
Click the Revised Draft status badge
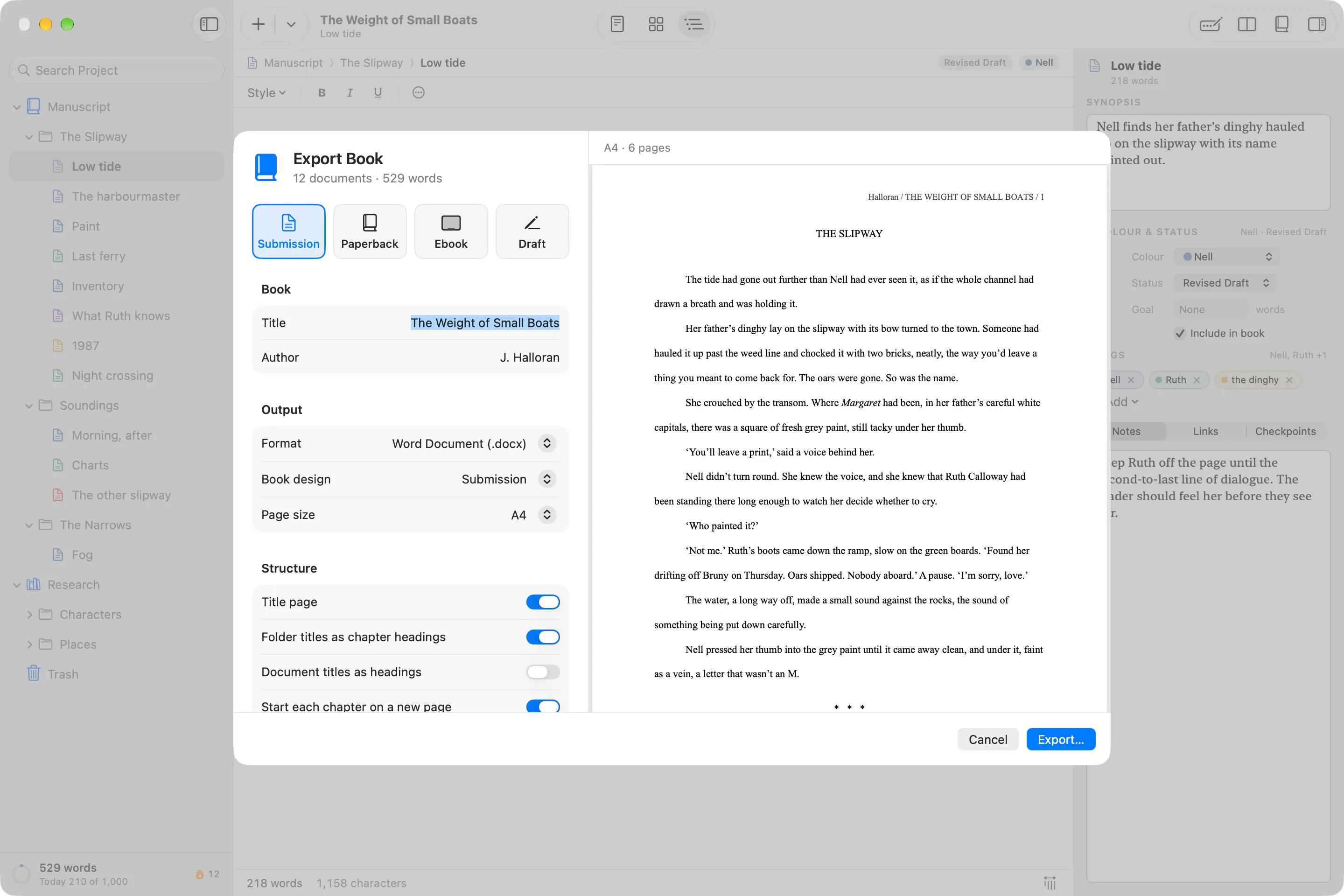[975, 63]
